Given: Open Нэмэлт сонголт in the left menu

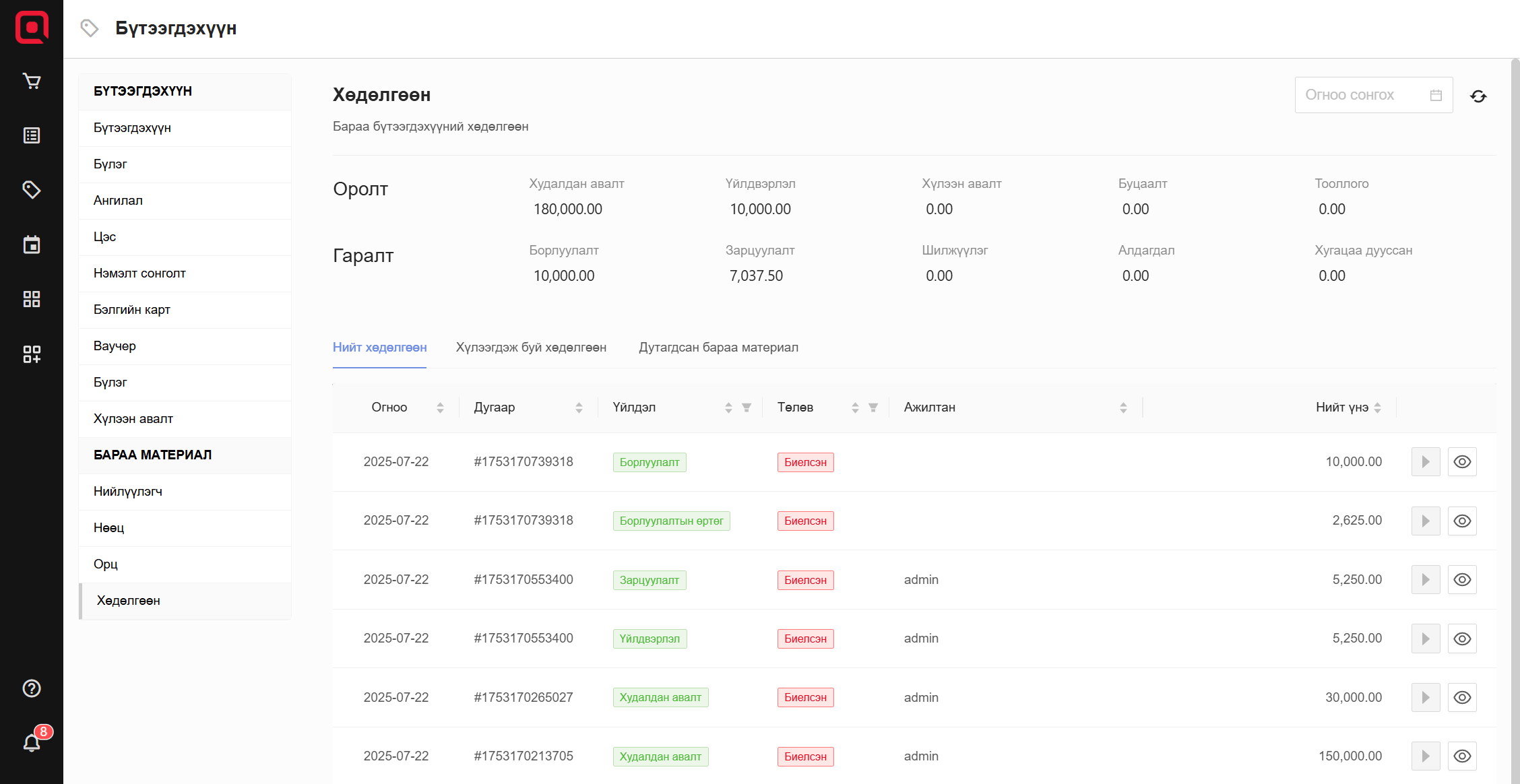Looking at the screenshot, I should coord(139,273).
